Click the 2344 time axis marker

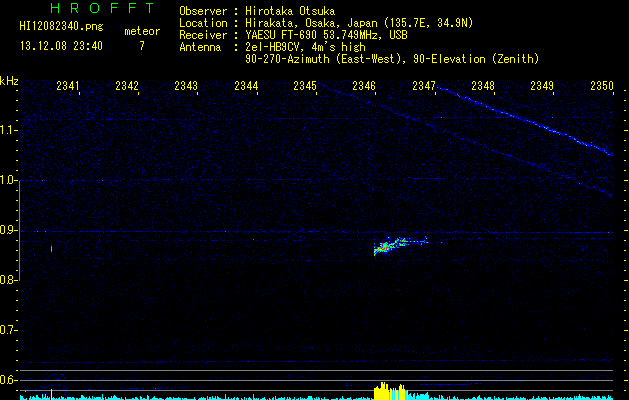point(246,86)
